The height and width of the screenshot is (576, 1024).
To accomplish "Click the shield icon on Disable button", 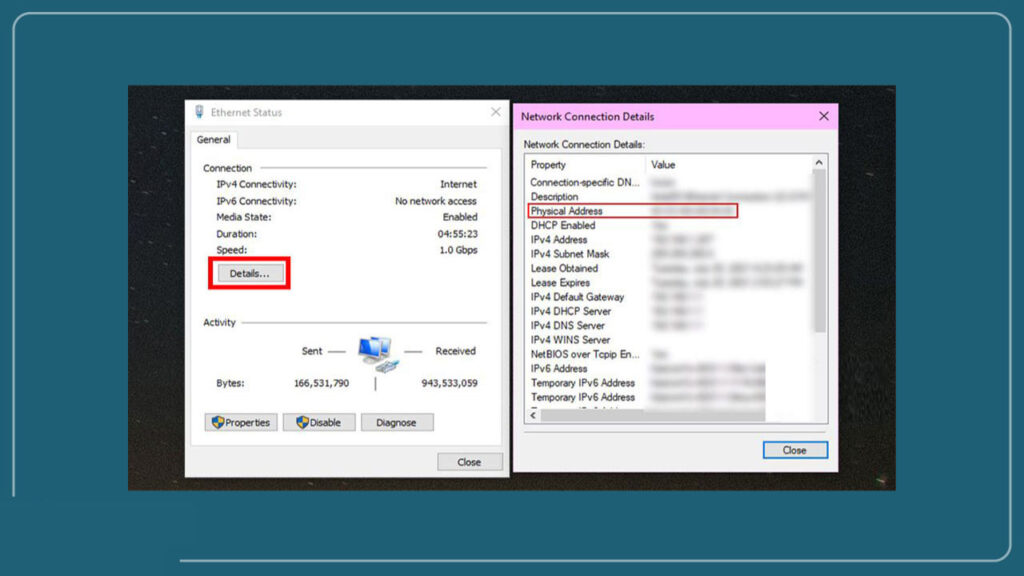I will pos(302,422).
